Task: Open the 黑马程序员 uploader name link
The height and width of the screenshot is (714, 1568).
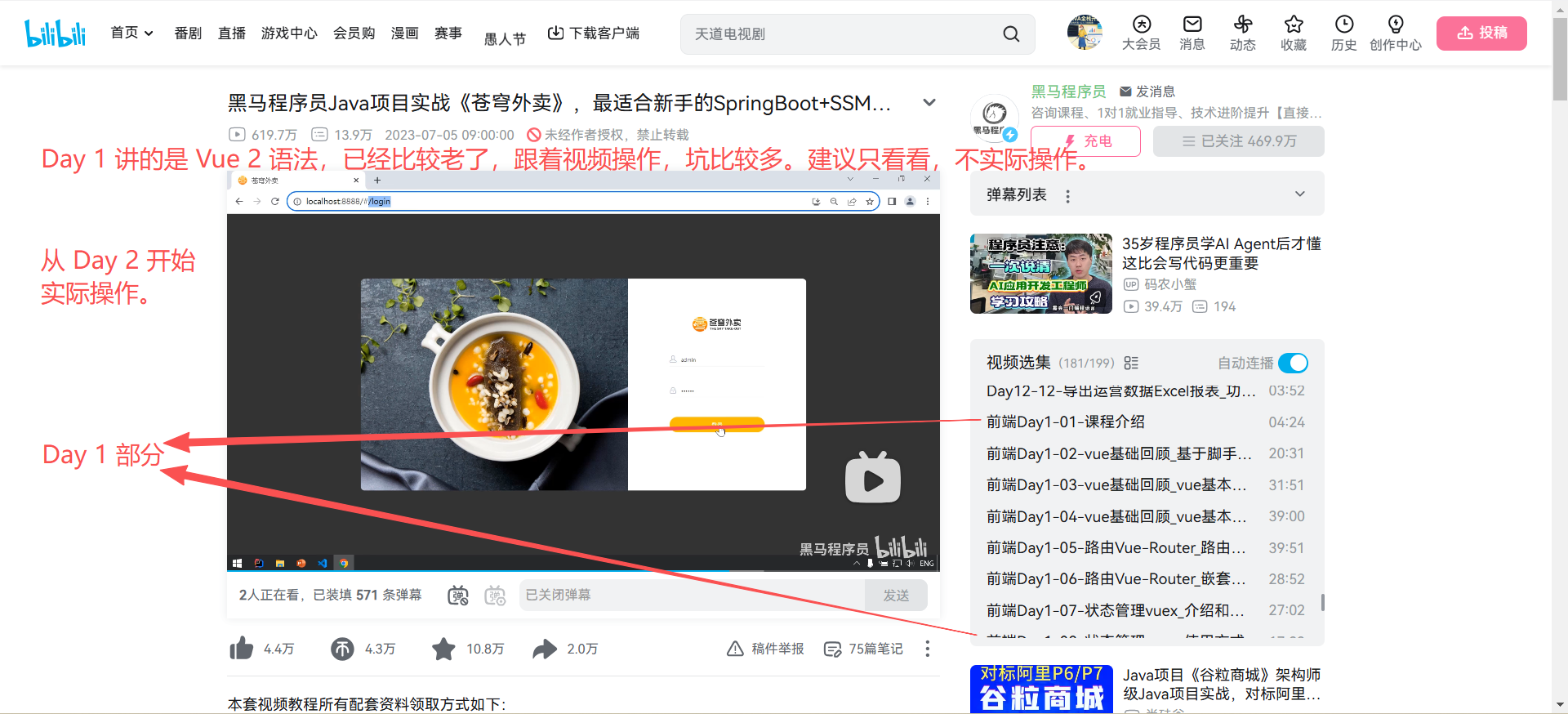Action: (1068, 91)
